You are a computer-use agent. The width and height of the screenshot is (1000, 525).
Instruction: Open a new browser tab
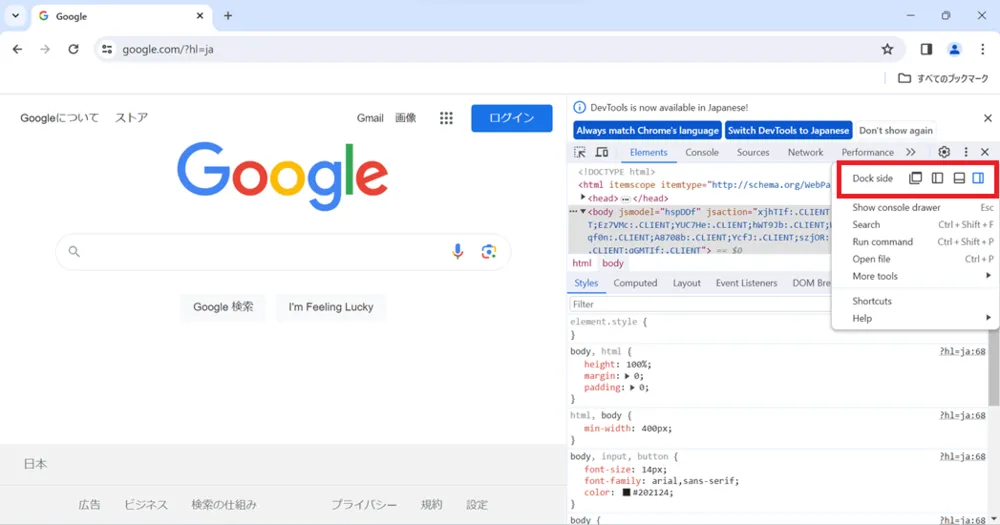coord(228,16)
